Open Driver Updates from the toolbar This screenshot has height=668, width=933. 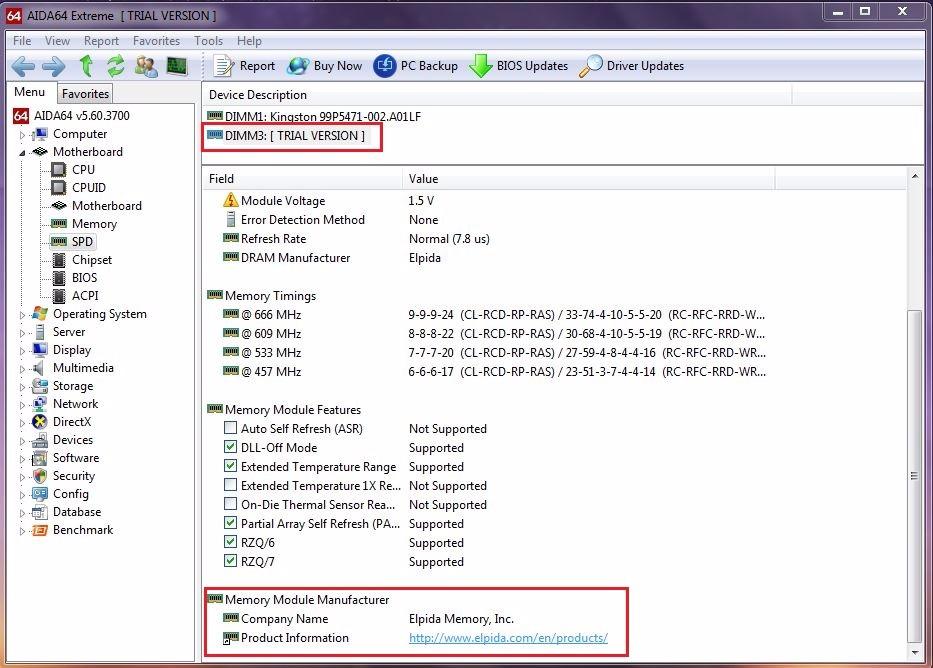[632, 66]
